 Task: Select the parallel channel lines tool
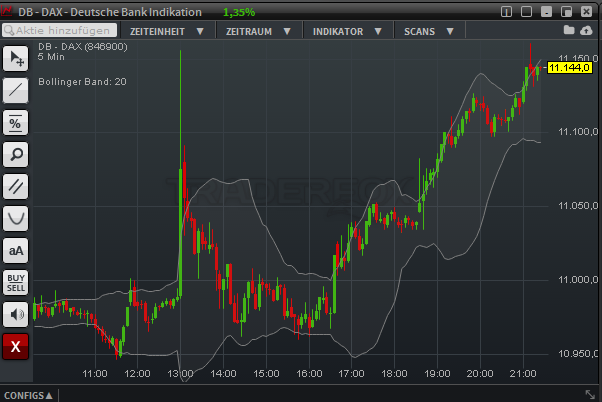(16, 187)
